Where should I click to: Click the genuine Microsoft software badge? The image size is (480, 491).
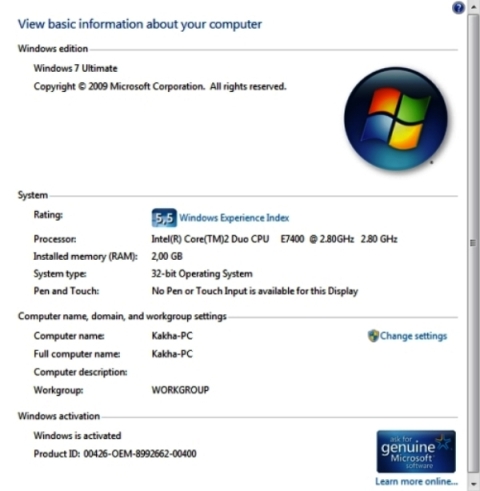pos(416,452)
